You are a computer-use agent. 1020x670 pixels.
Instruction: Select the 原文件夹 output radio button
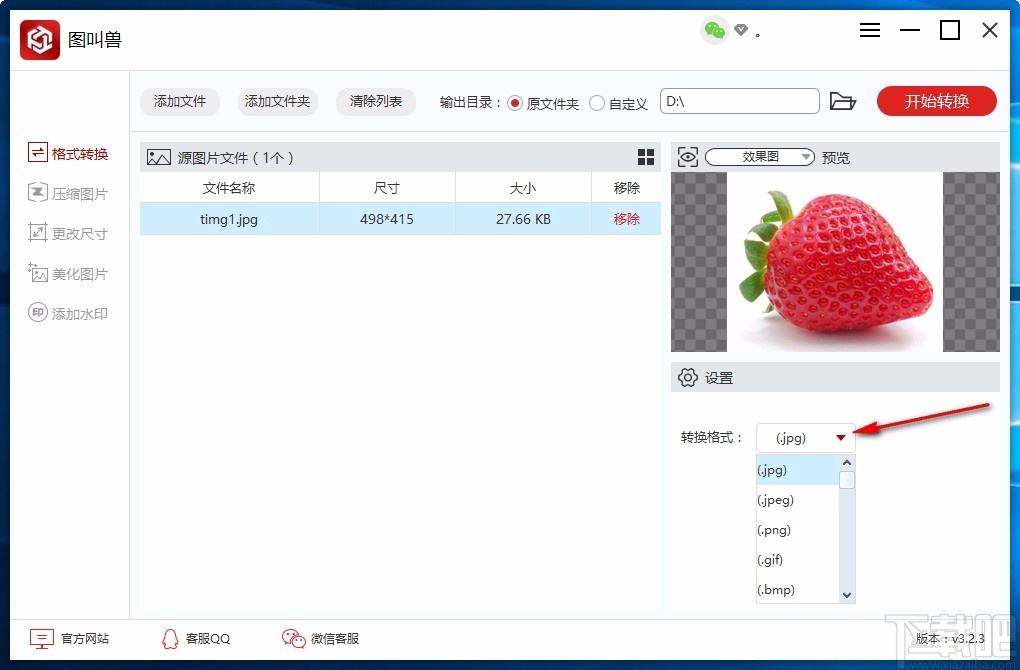coord(514,102)
